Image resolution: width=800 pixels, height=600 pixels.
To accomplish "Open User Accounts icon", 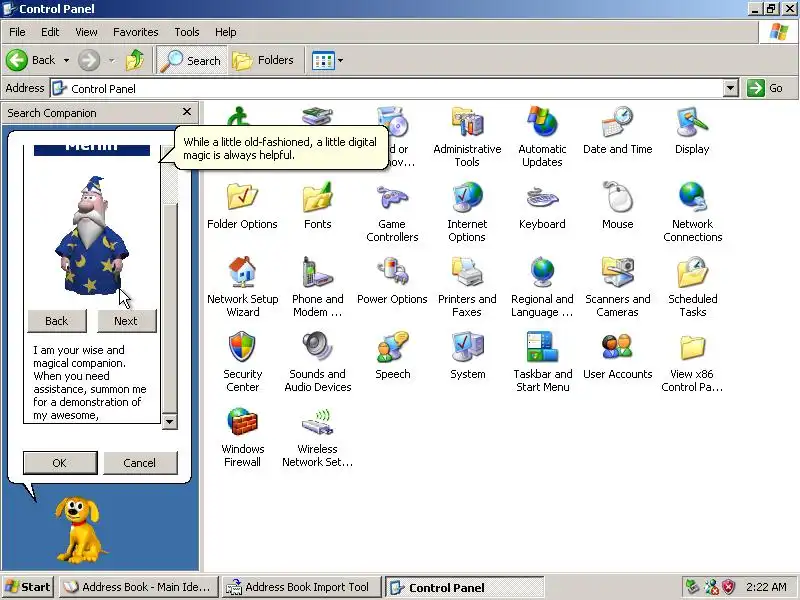I will click(617, 356).
